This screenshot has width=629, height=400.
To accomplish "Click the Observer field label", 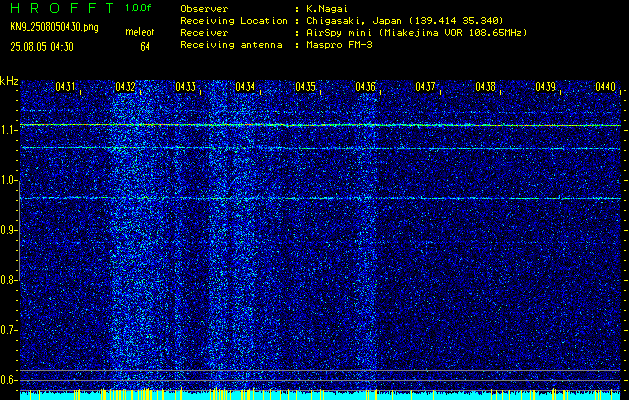I will point(204,8).
